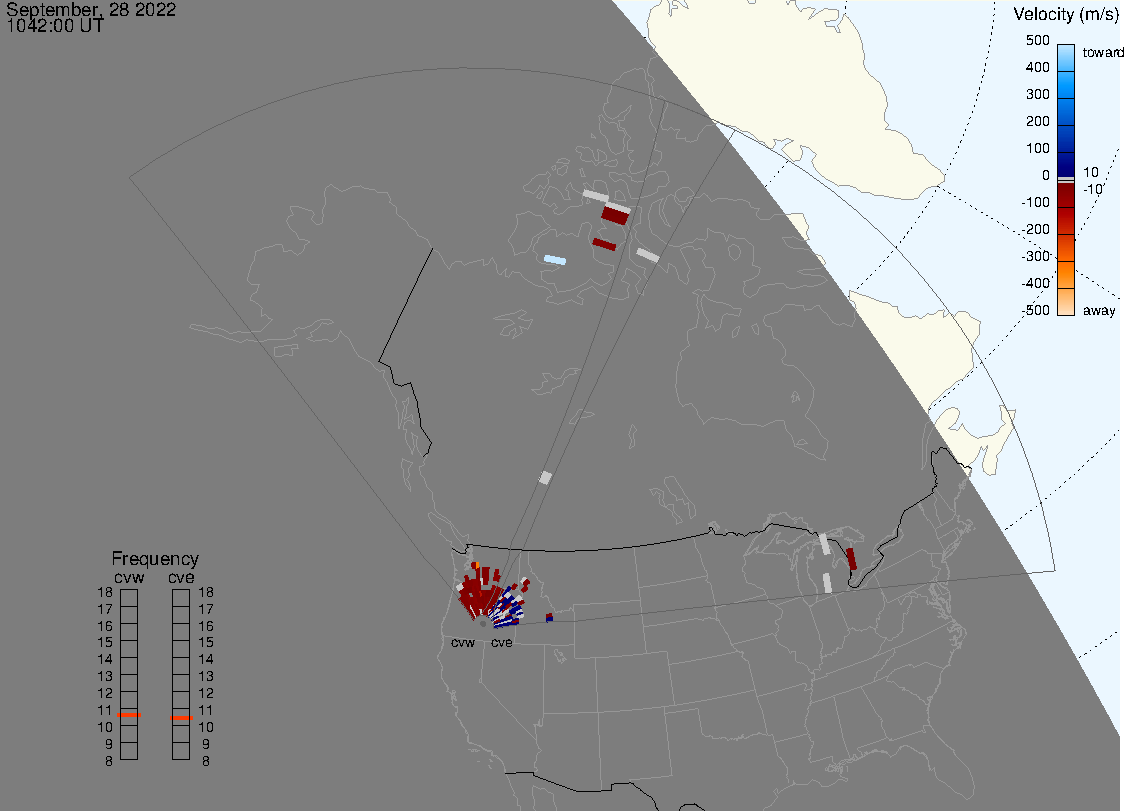The height and width of the screenshot is (811, 1124).
Task: Click the "-200" velocity scale label
Action: tap(1035, 229)
